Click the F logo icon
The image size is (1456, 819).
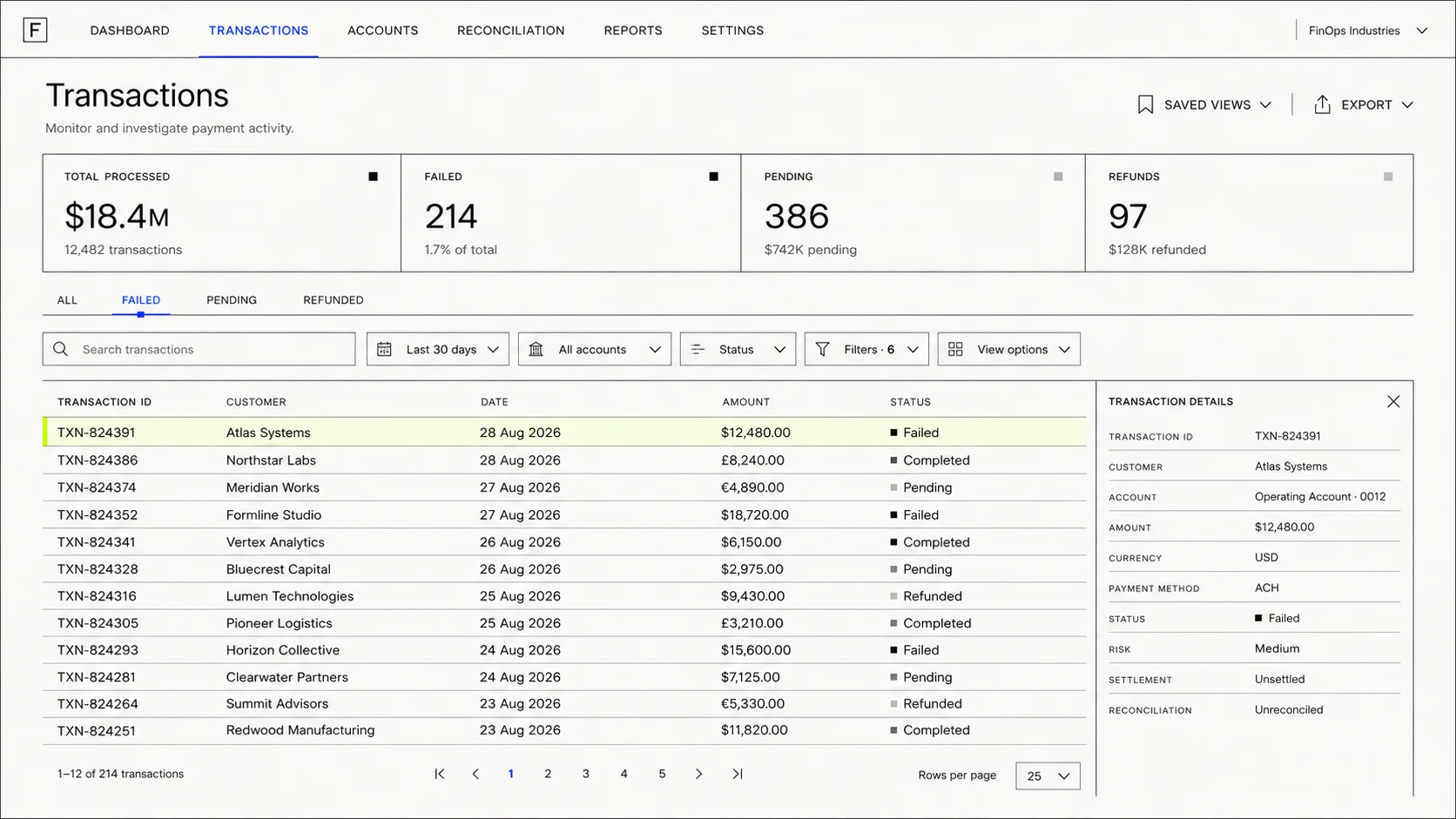click(35, 30)
